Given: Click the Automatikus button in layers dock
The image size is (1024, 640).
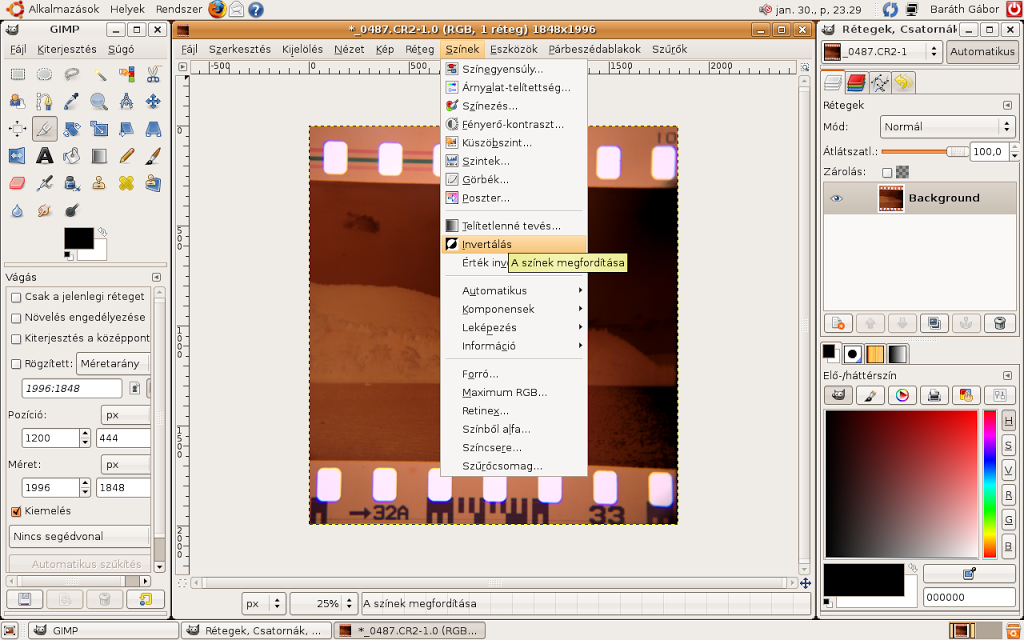Looking at the screenshot, I should click(x=981, y=51).
